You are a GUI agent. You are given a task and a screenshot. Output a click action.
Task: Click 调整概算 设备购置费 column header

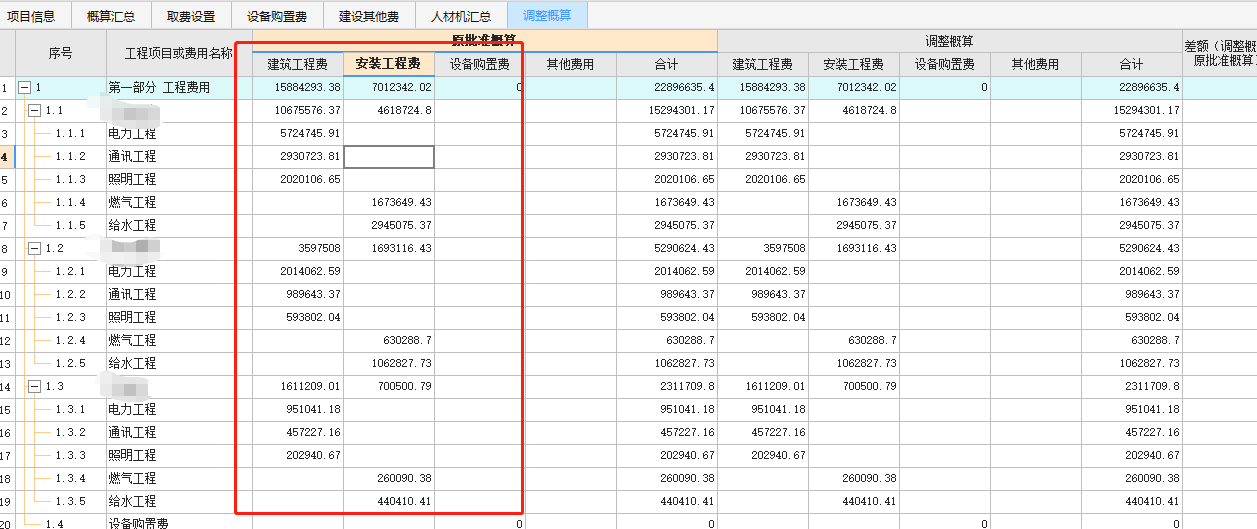pos(945,64)
